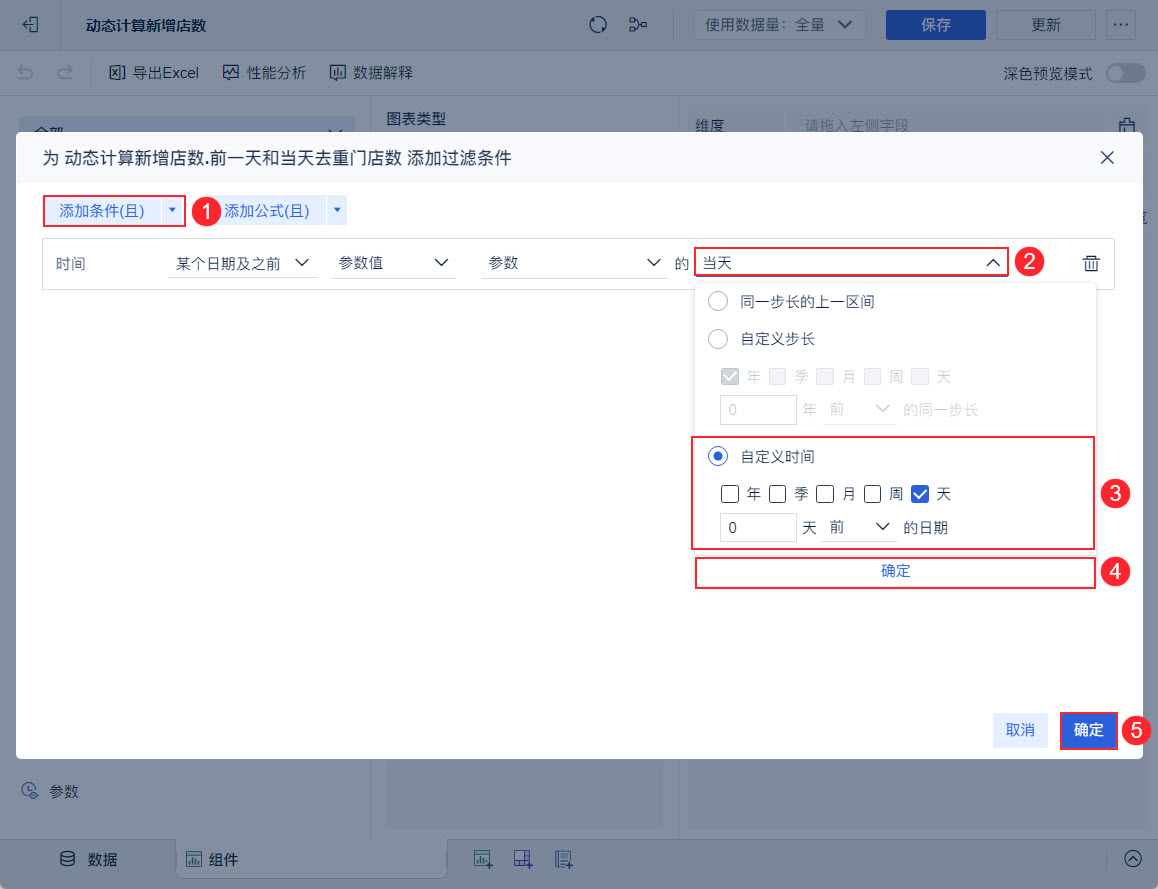This screenshot has width=1158, height=889.
Task: Toggle the 深色预览模式 switch
Action: (x=1126, y=73)
